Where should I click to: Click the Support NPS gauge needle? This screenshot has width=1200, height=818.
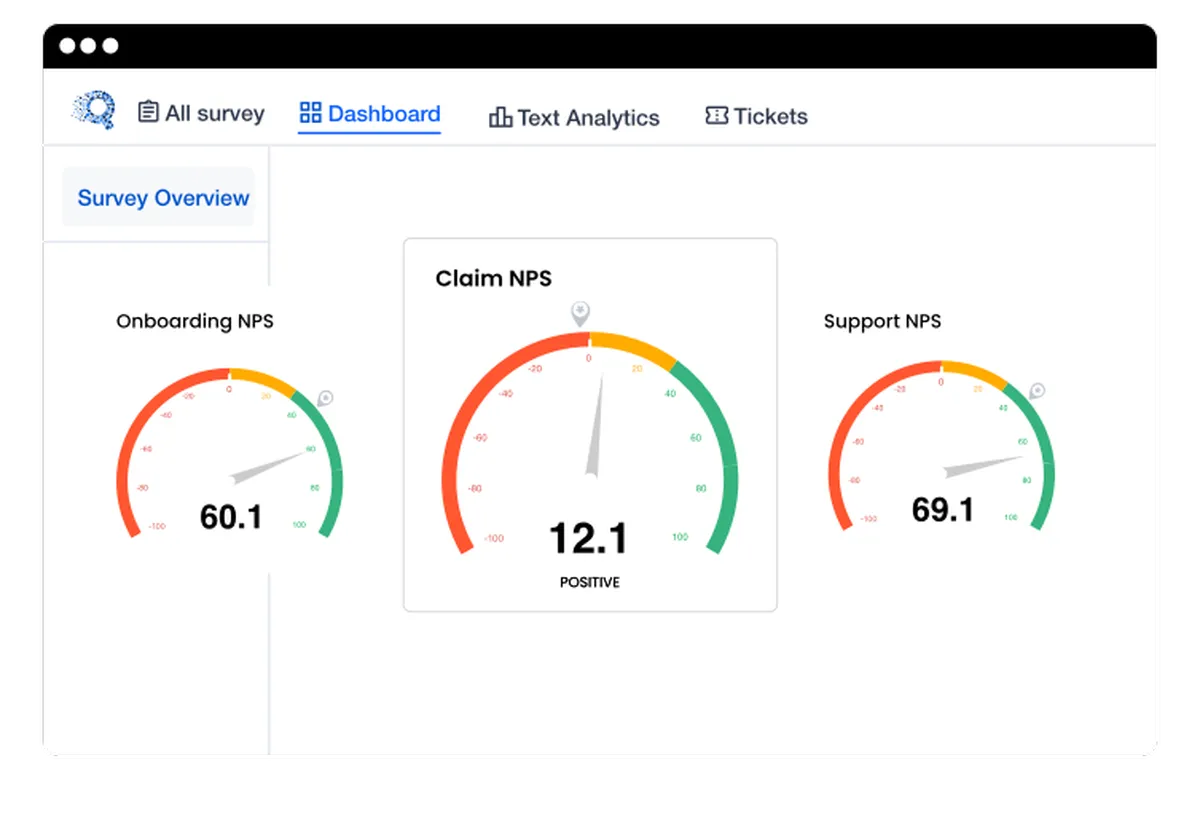(982, 467)
